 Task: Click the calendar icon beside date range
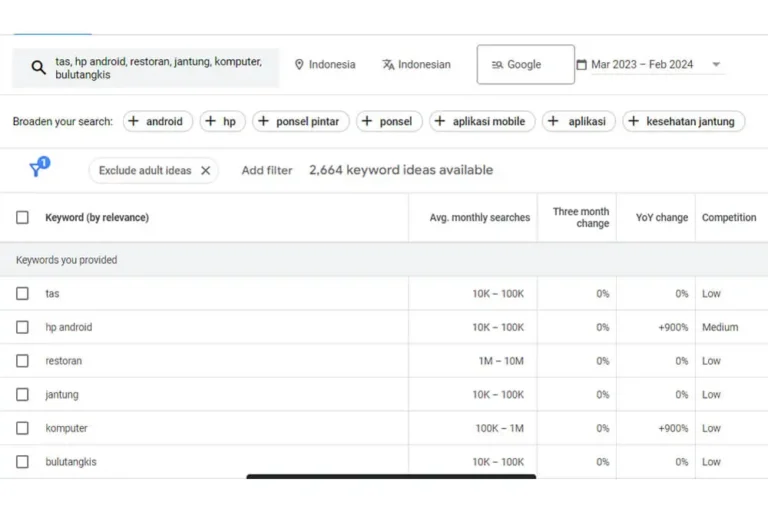pos(581,65)
